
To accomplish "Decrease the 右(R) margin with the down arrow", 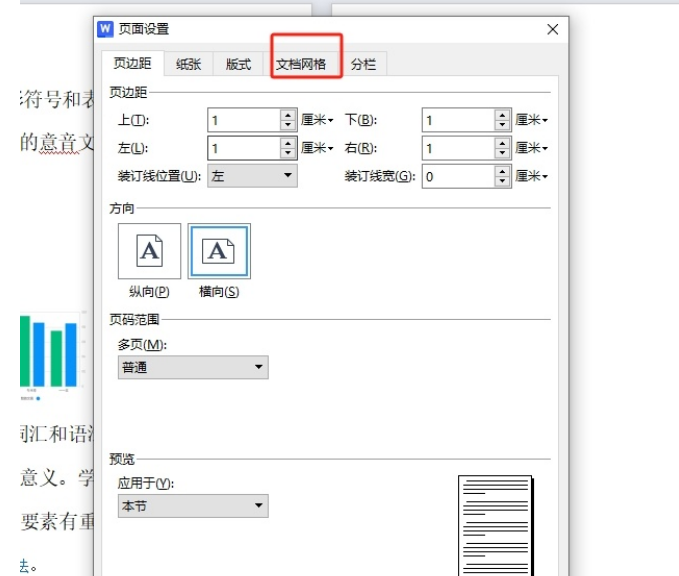I will click(x=502, y=154).
